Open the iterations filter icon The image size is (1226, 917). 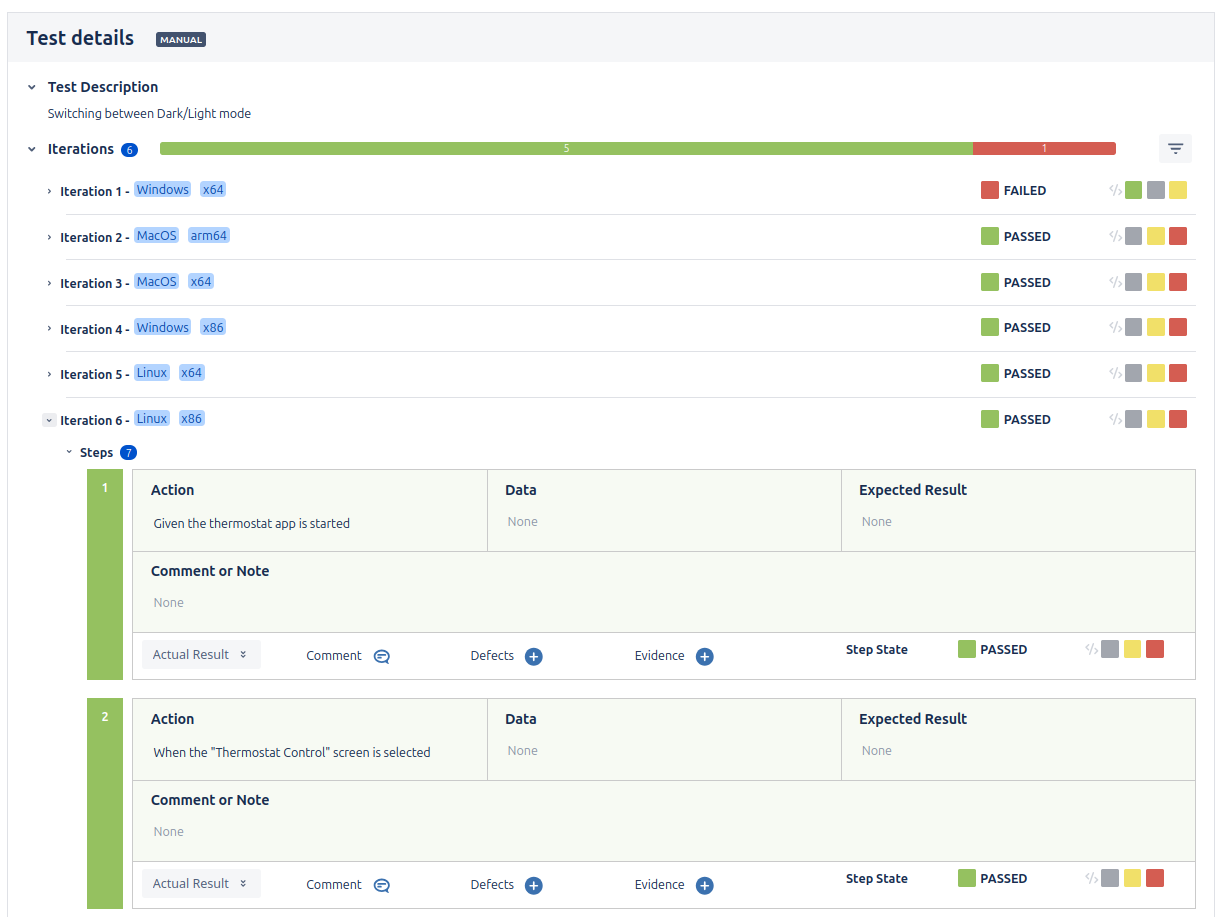pos(1175,149)
